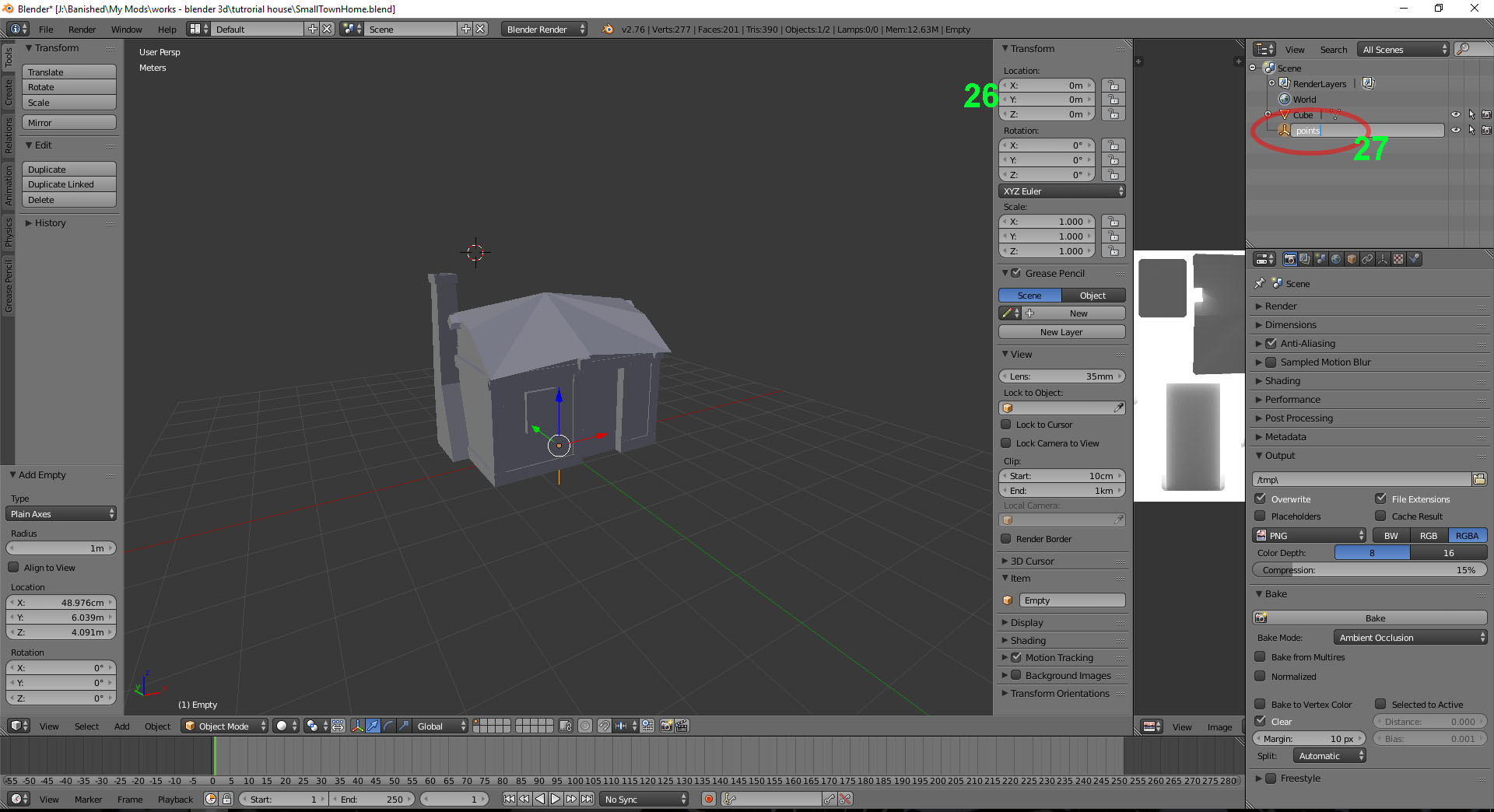Screen dimensions: 1494x812
Task: Enable Align to View checkbox
Action: pos(13,568)
